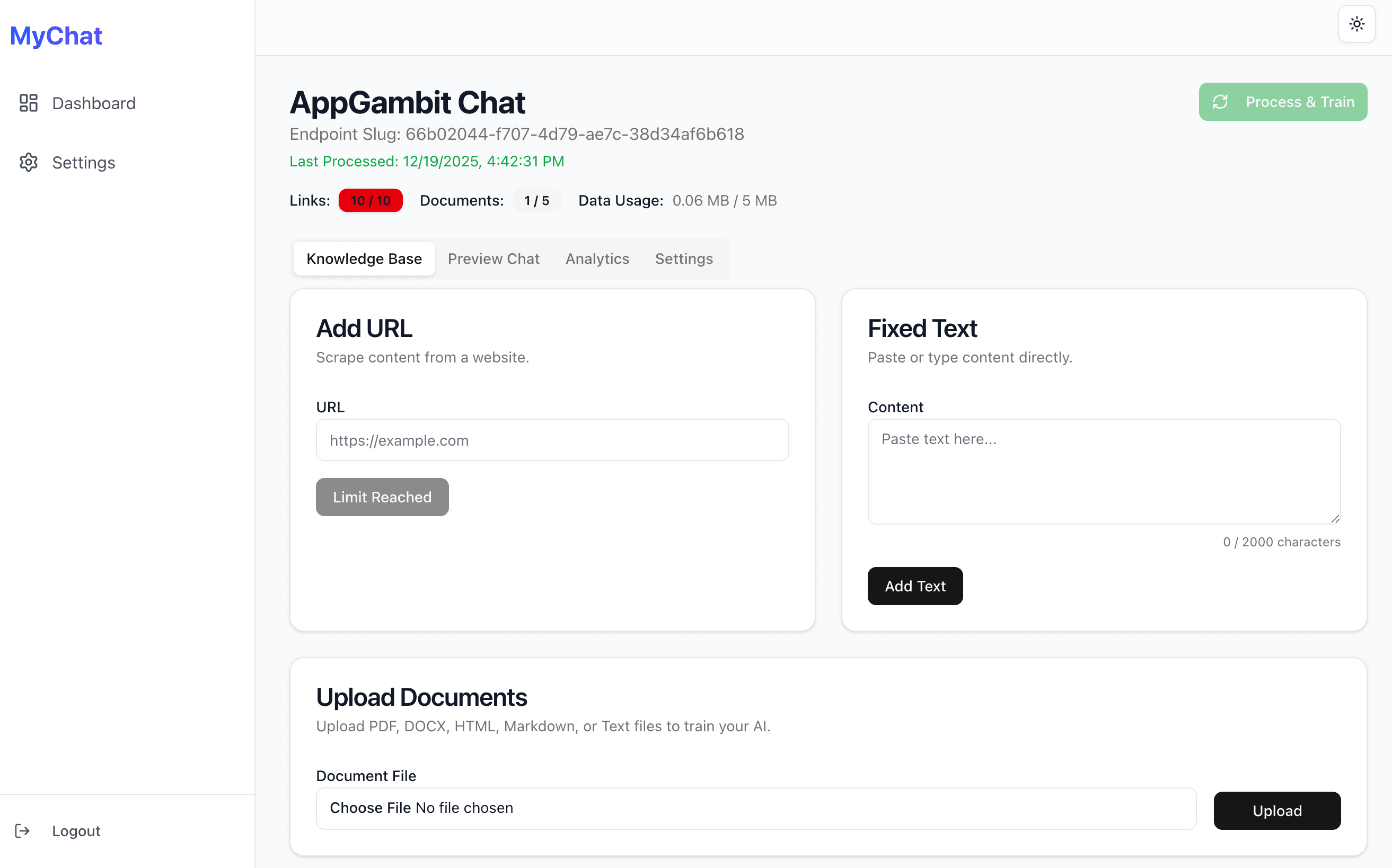Click the Logout arrow icon
This screenshot has width=1392, height=868.
click(22, 831)
